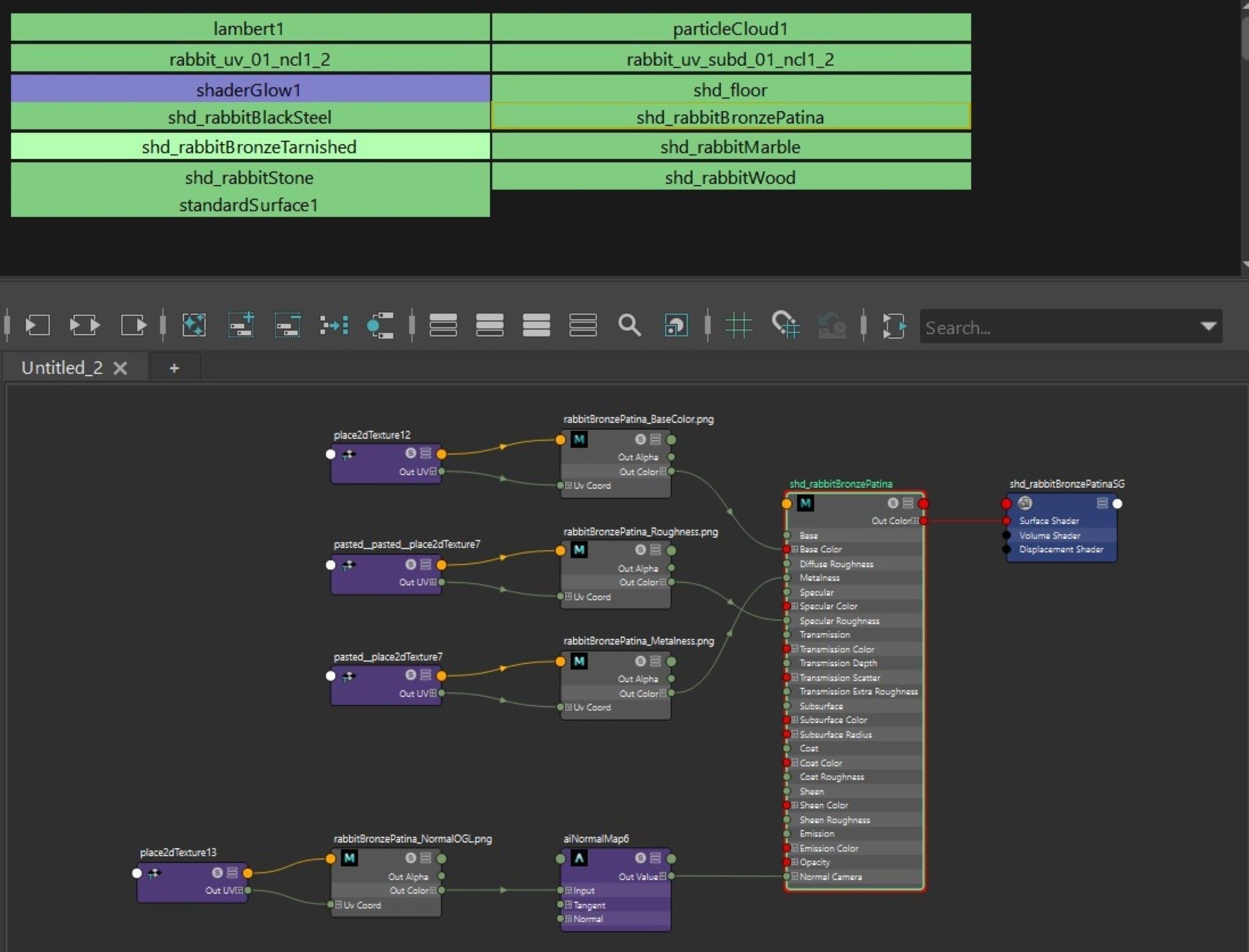Click the Output connections toolbar icon
This screenshot has width=1249, height=952.
[133, 325]
